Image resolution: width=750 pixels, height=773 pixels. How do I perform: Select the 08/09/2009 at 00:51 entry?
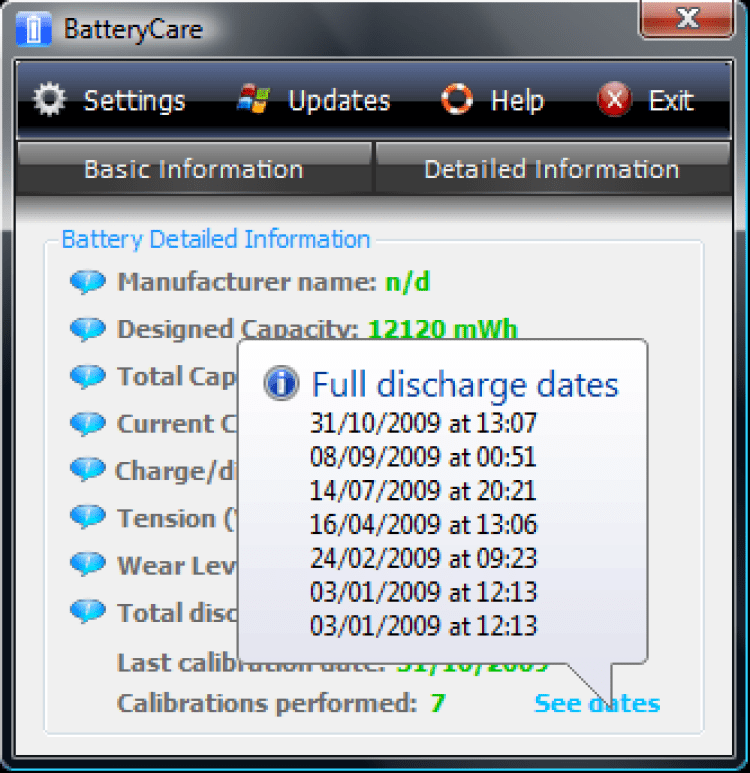(x=423, y=457)
